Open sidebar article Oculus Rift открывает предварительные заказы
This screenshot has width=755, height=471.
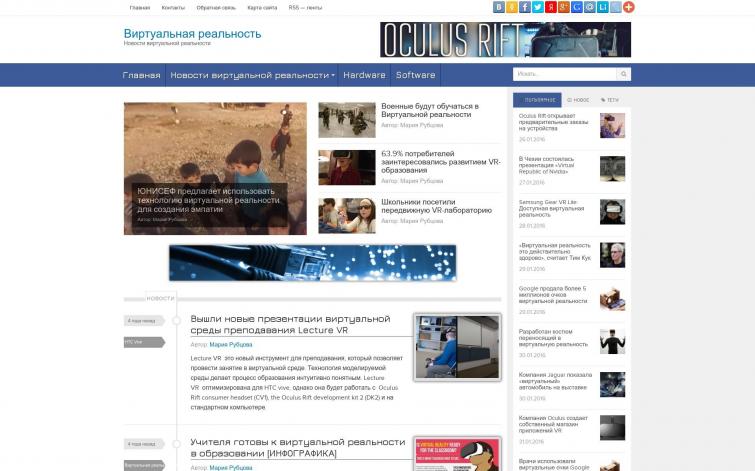[x=553, y=122]
